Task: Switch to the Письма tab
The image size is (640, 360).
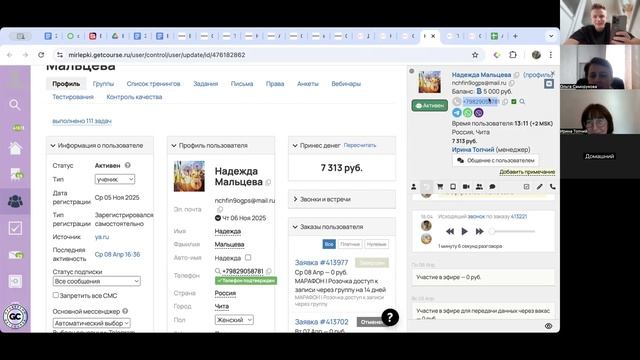Action: [242, 84]
